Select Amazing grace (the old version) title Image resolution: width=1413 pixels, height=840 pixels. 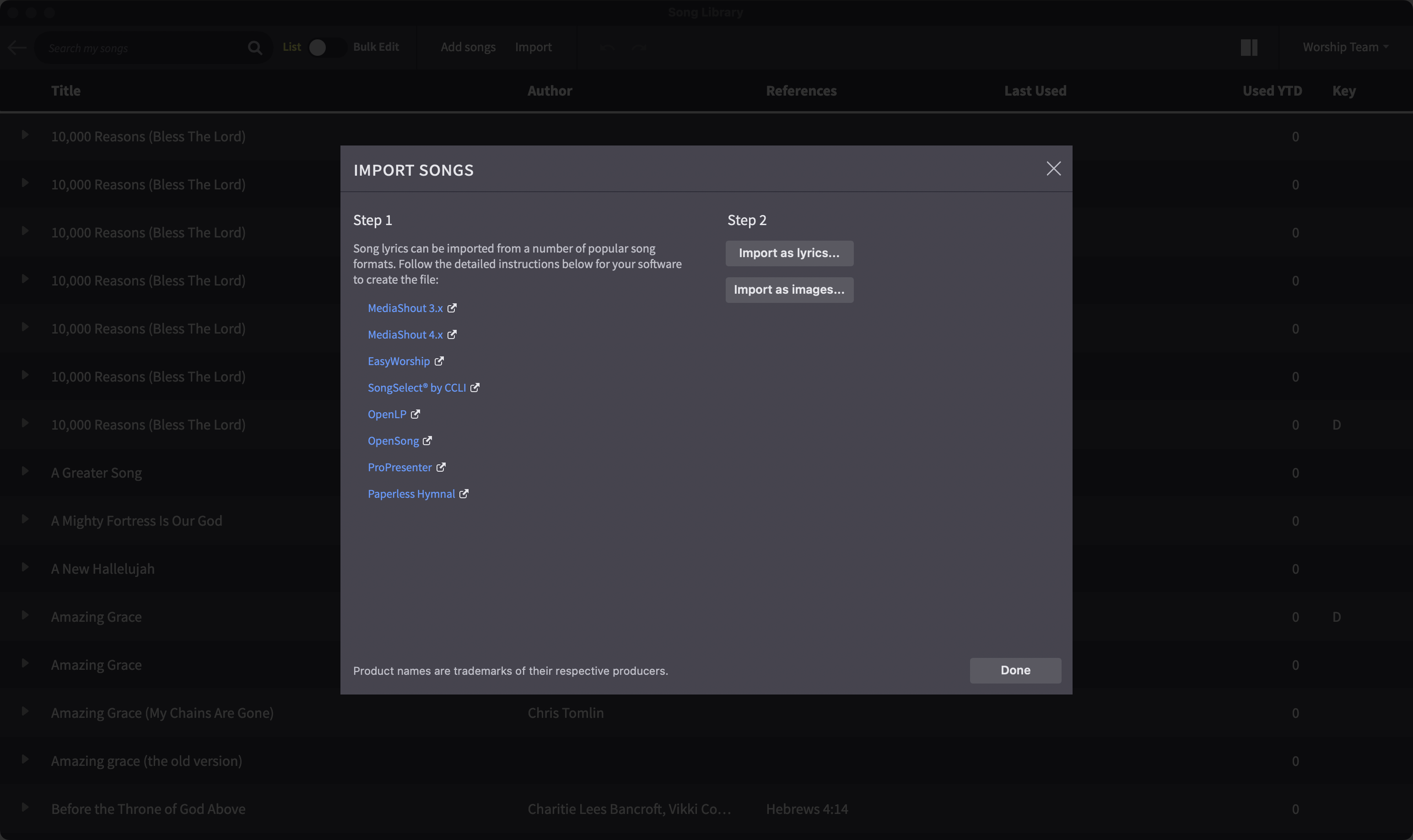146,761
